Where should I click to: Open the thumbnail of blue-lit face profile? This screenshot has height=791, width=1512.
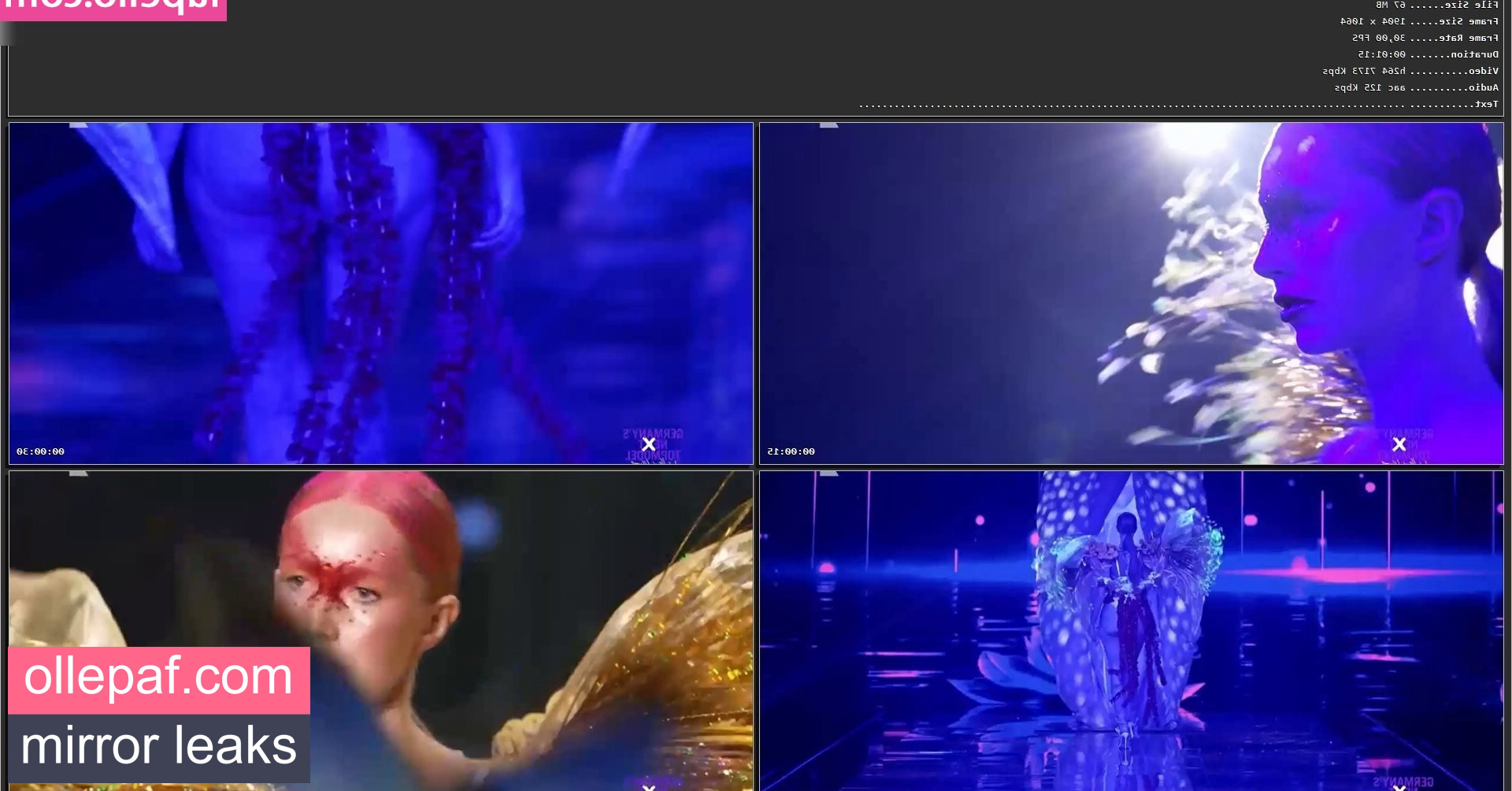pyautogui.click(x=1132, y=293)
